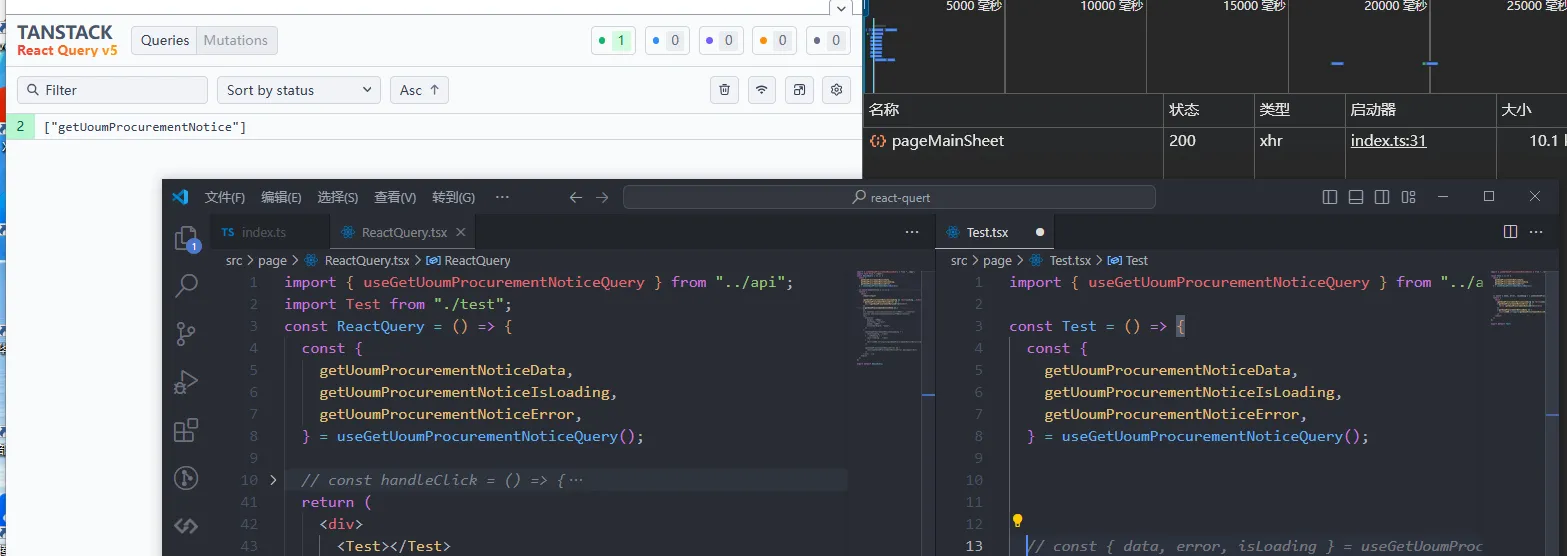Screen dimensions: 1567x556
Task: Focus the Filter input in TanStack devtools
Action: pyautogui.click(x=112, y=90)
